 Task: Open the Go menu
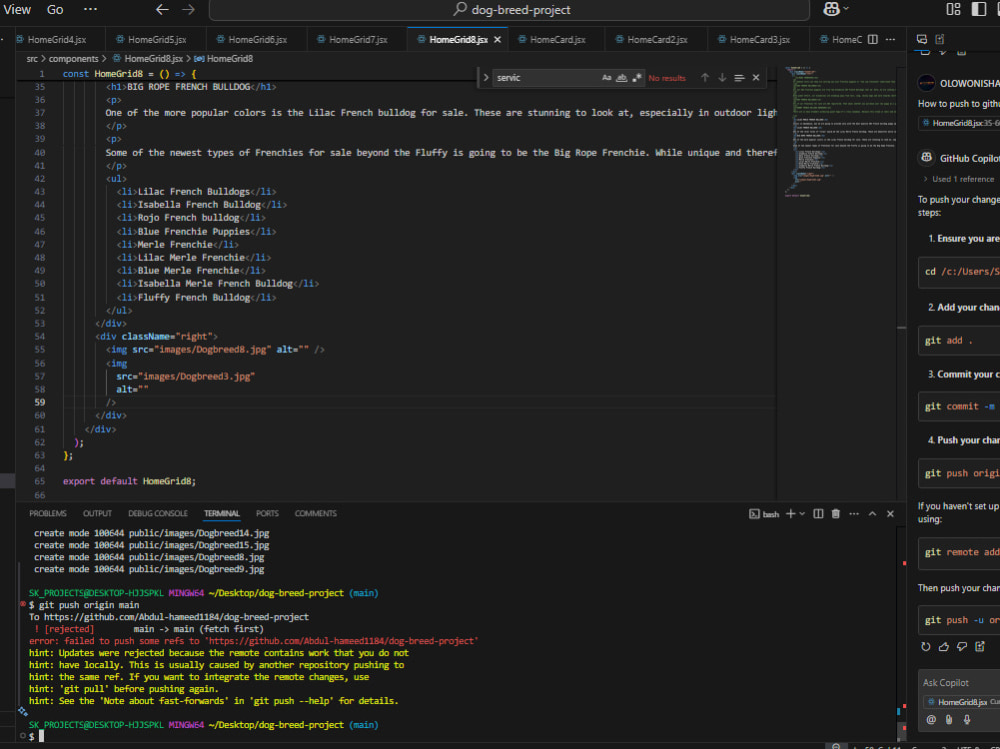55,10
